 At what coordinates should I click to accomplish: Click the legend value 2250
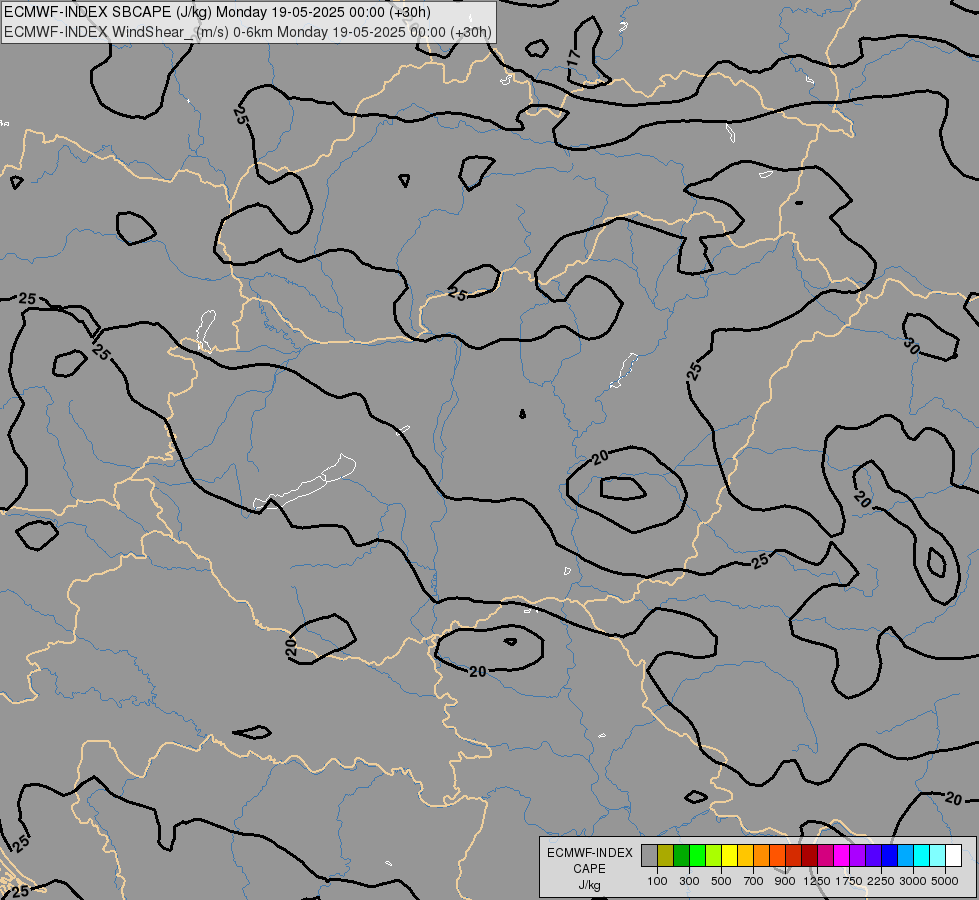click(881, 881)
